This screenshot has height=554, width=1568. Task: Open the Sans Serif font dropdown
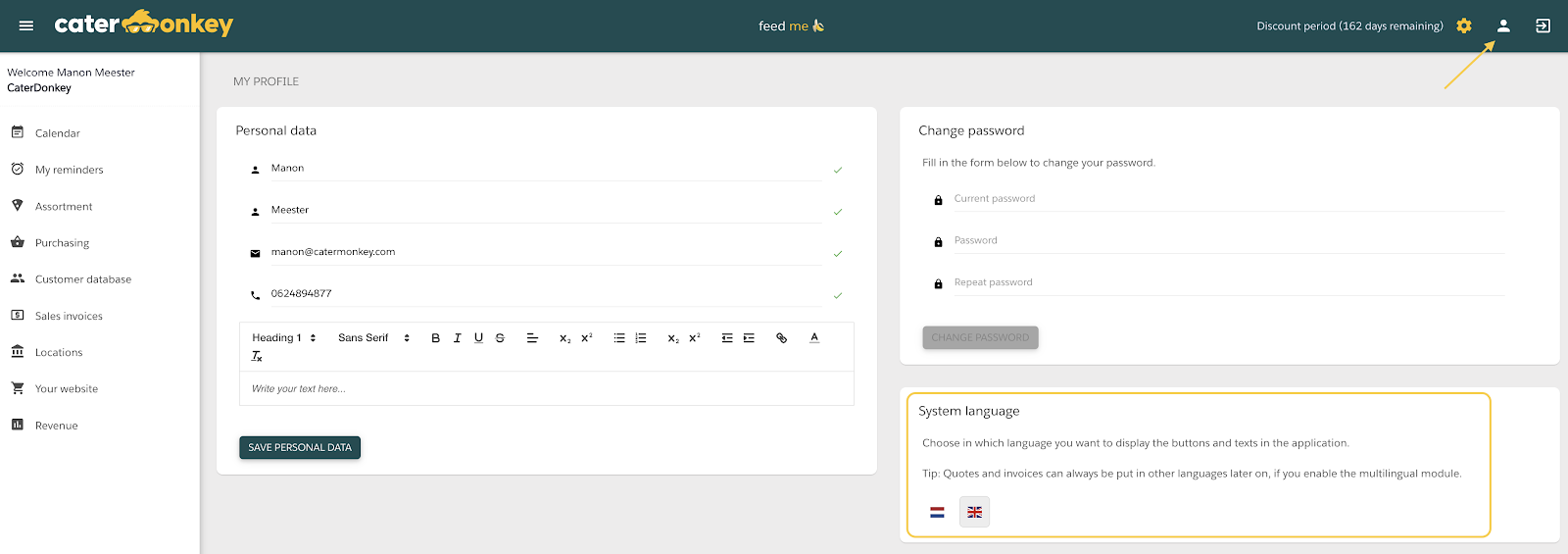pos(373,338)
